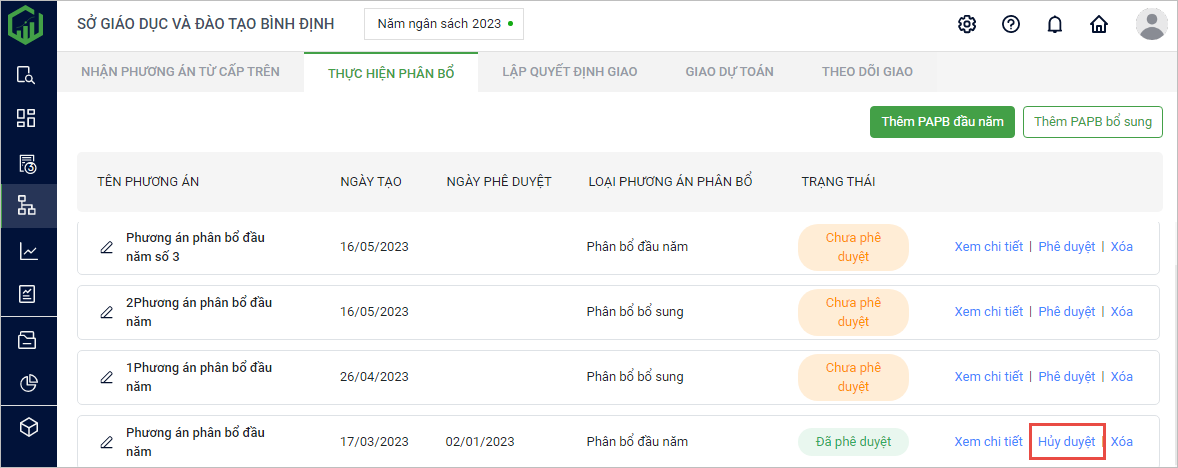
Task: Open the user avatar profile
Action: point(1151,24)
